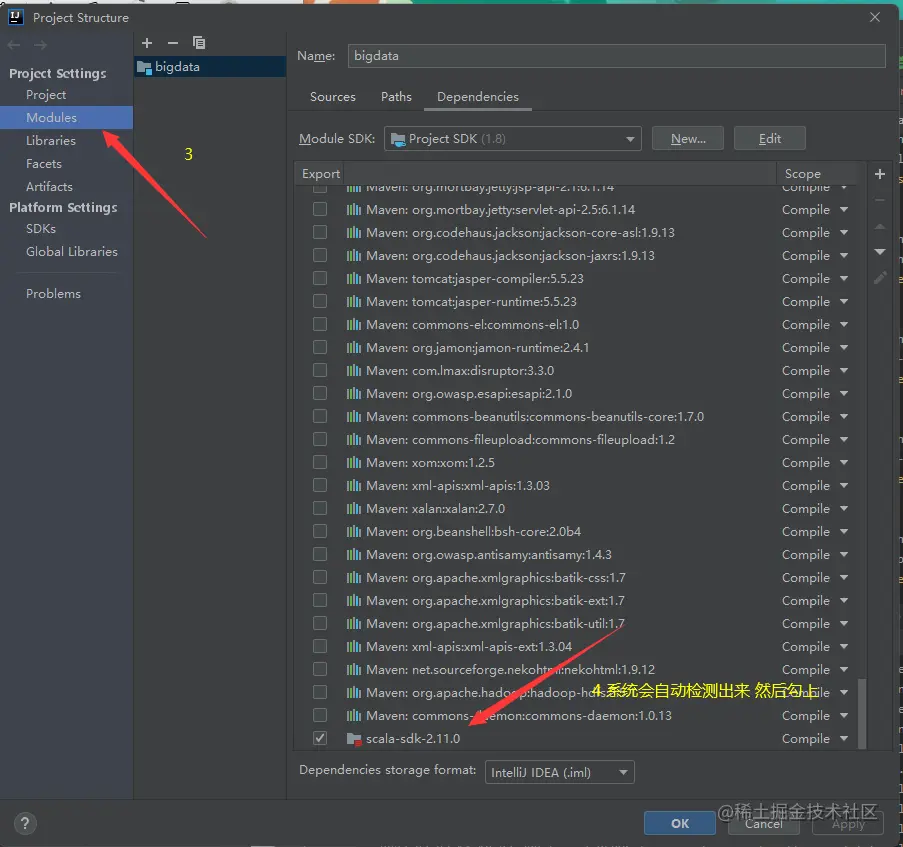903x847 pixels.
Task: Click the library icon for xom:xom:1.2.5
Action: click(x=354, y=462)
